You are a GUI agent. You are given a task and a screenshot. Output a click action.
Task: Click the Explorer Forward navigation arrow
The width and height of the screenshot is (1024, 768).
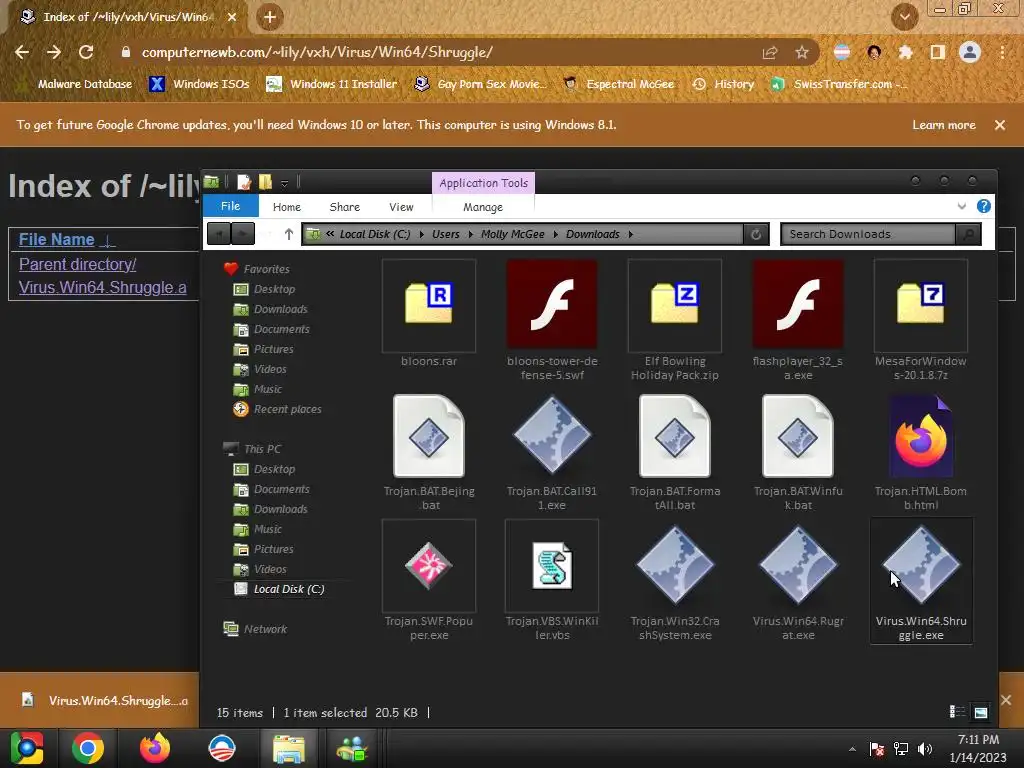(x=243, y=234)
